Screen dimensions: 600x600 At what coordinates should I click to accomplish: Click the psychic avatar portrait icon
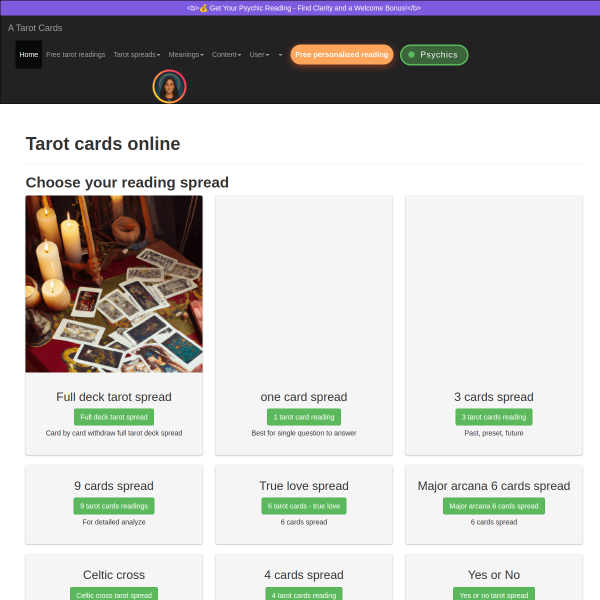169,86
